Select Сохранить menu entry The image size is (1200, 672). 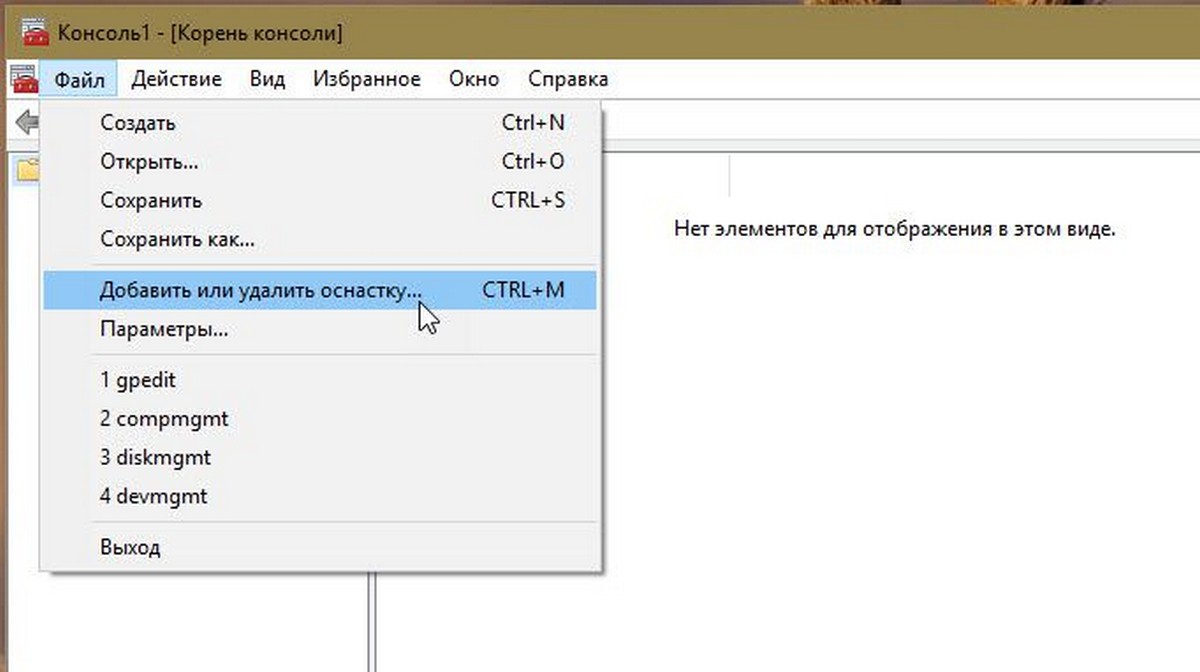pos(320,200)
